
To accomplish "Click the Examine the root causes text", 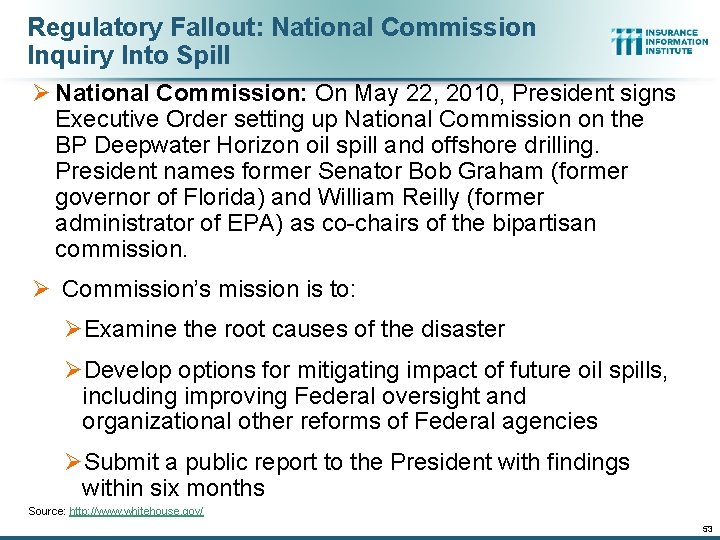I will click(295, 329).
